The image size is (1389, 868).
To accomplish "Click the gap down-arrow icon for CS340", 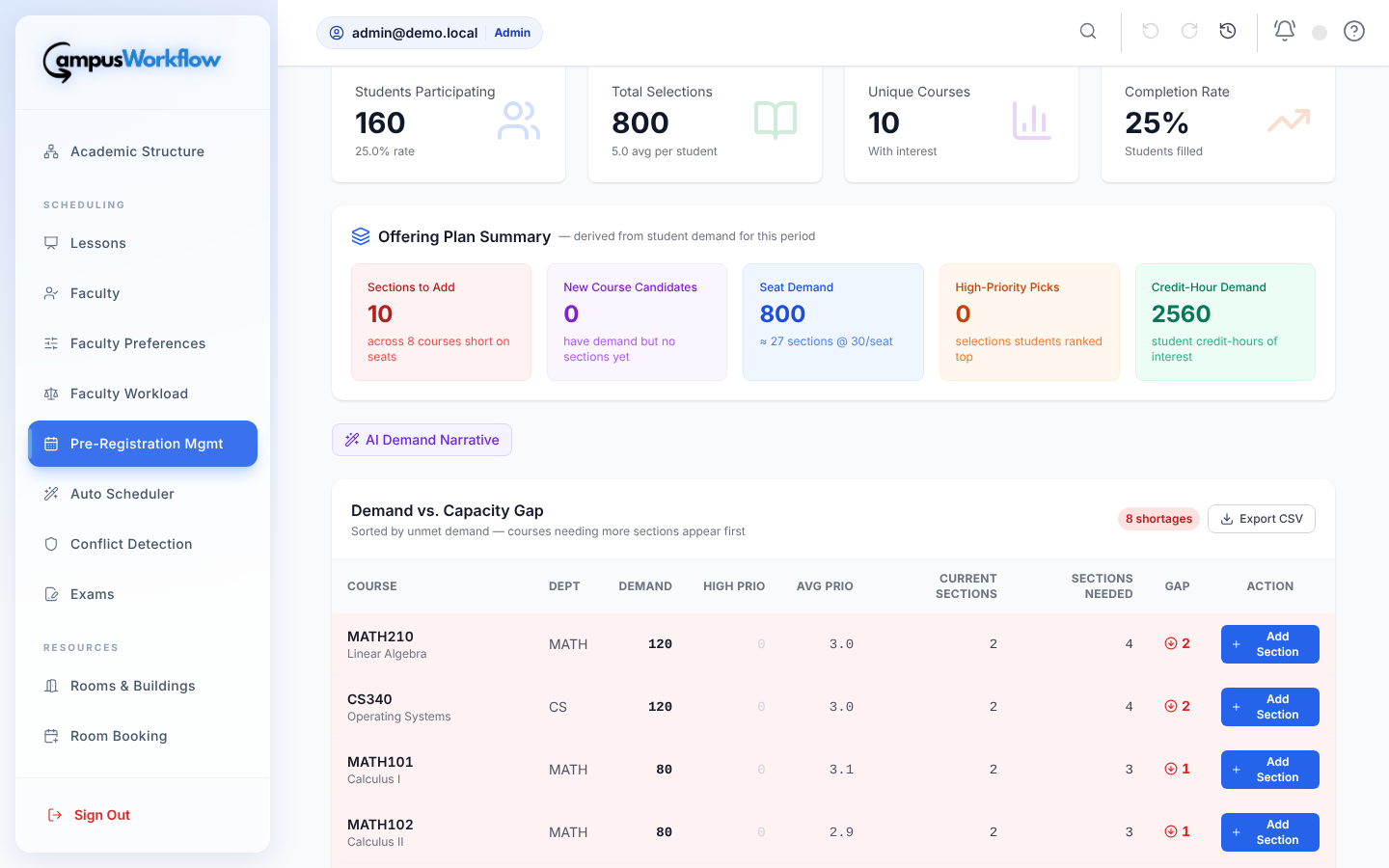I will (x=1171, y=706).
